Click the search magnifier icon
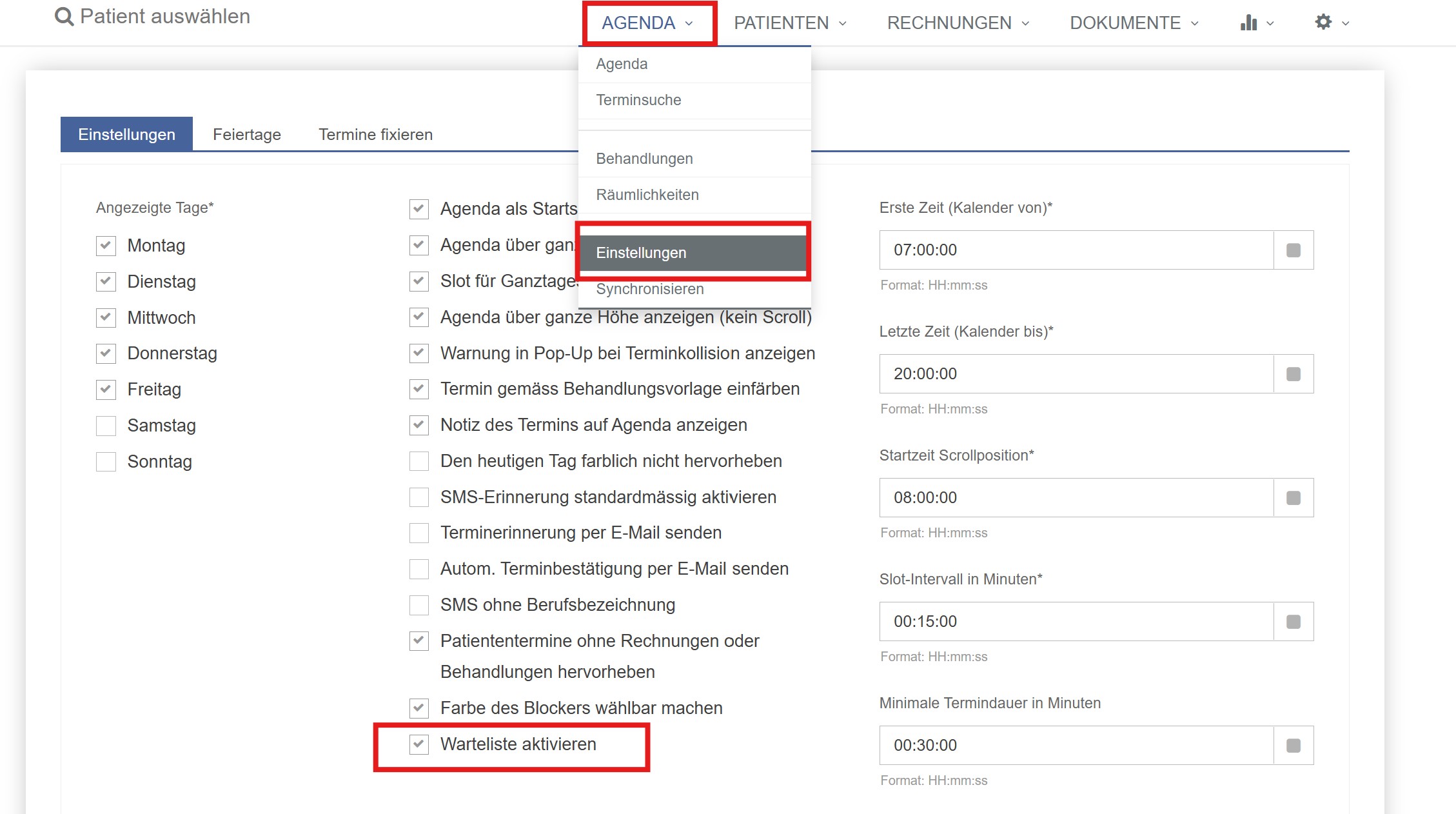 coord(64,16)
